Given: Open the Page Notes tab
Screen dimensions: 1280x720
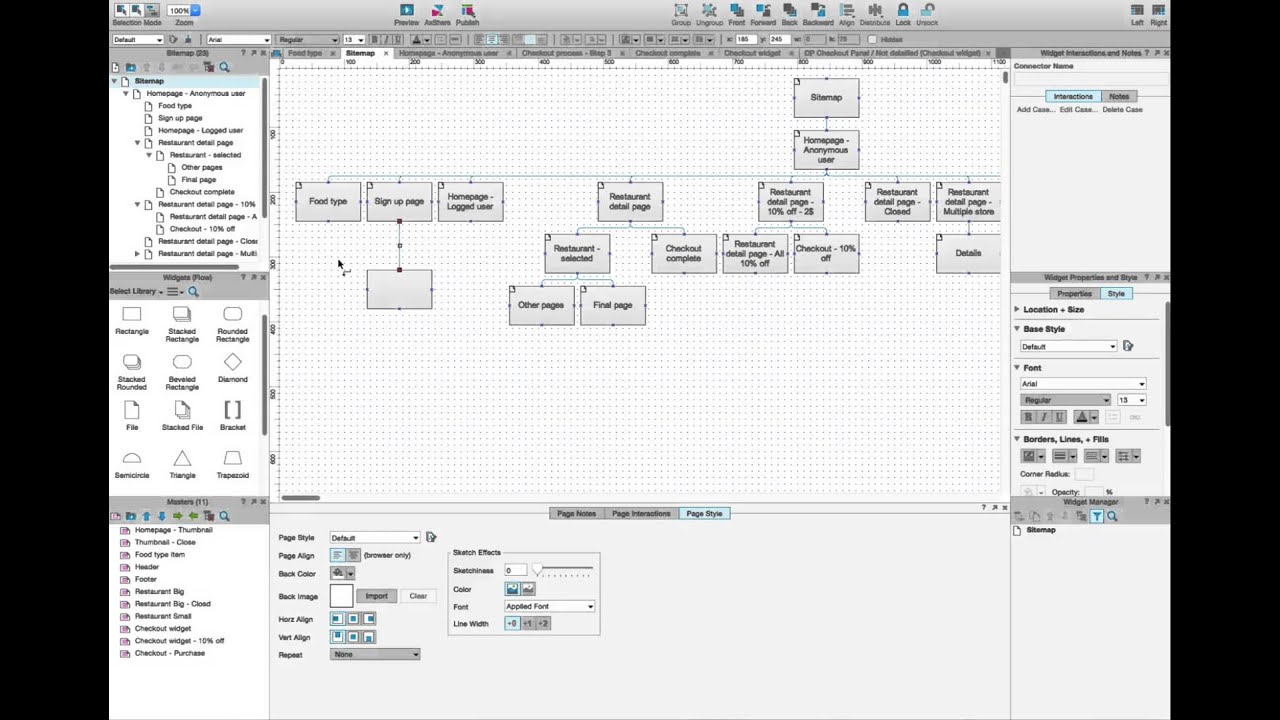Looking at the screenshot, I should (x=576, y=513).
